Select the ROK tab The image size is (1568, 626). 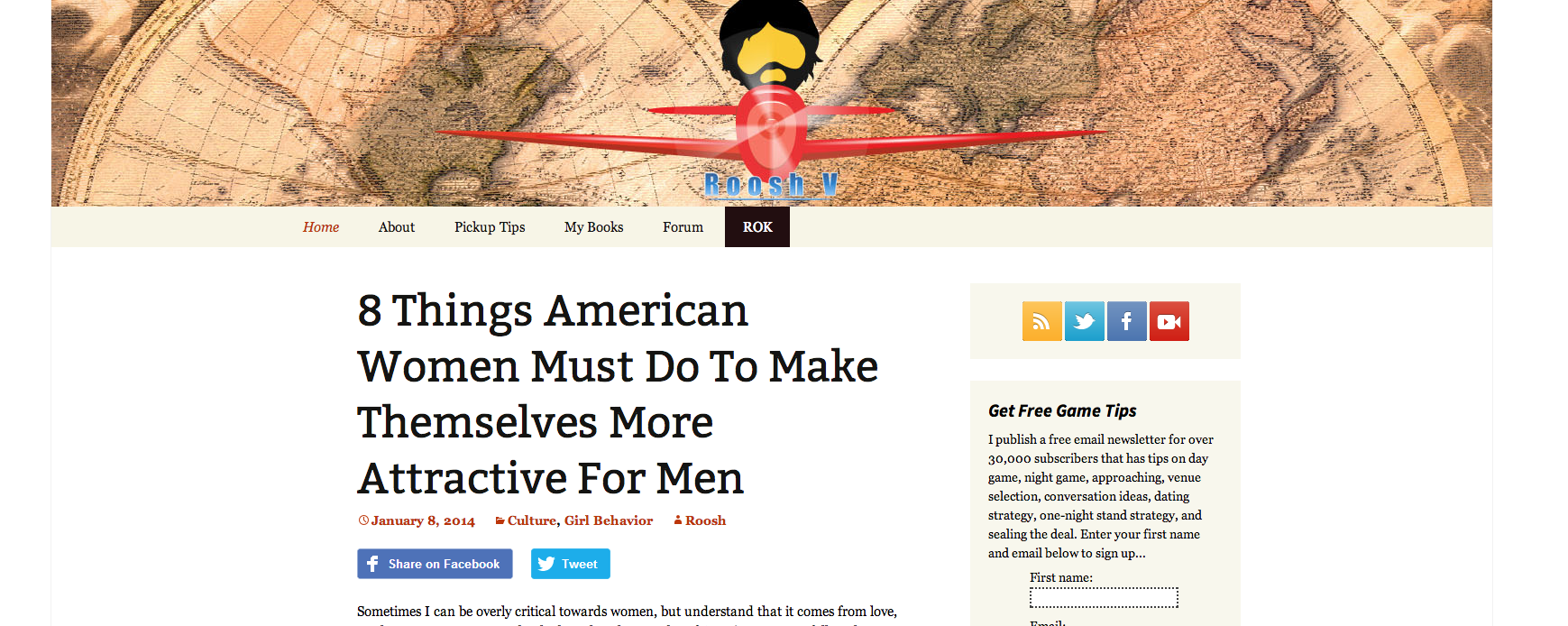(x=757, y=227)
